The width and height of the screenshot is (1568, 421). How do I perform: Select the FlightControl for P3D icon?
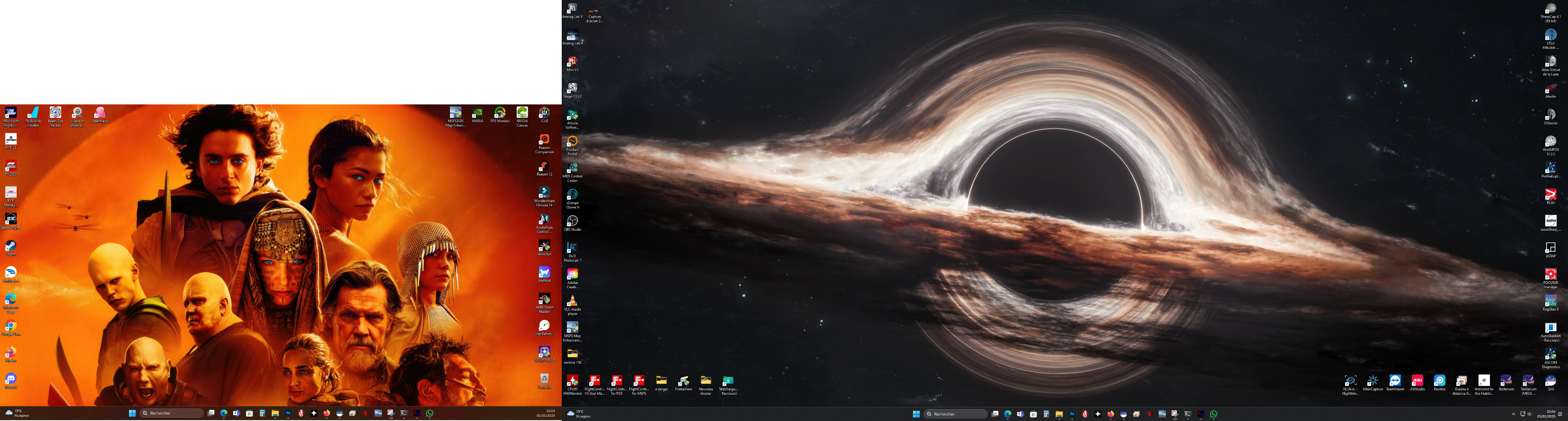pyautogui.click(x=617, y=385)
